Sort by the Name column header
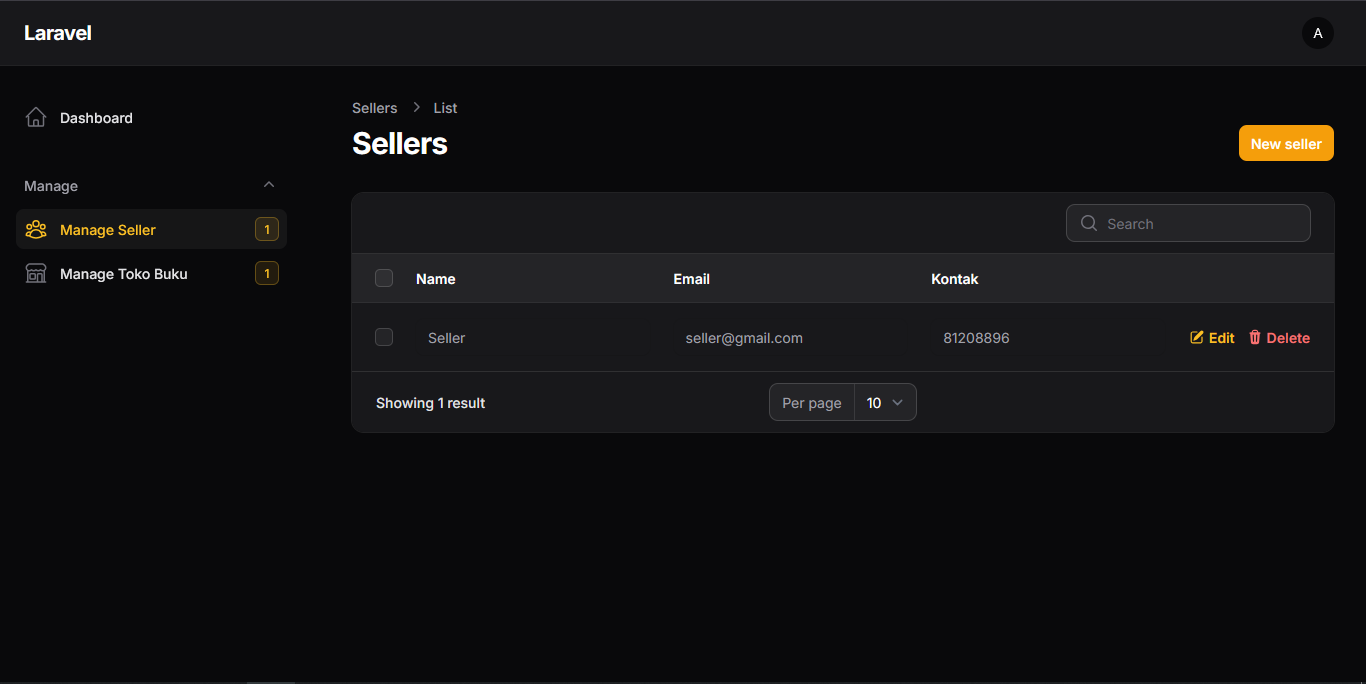This screenshot has width=1366, height=684. (x=436, y=279)
